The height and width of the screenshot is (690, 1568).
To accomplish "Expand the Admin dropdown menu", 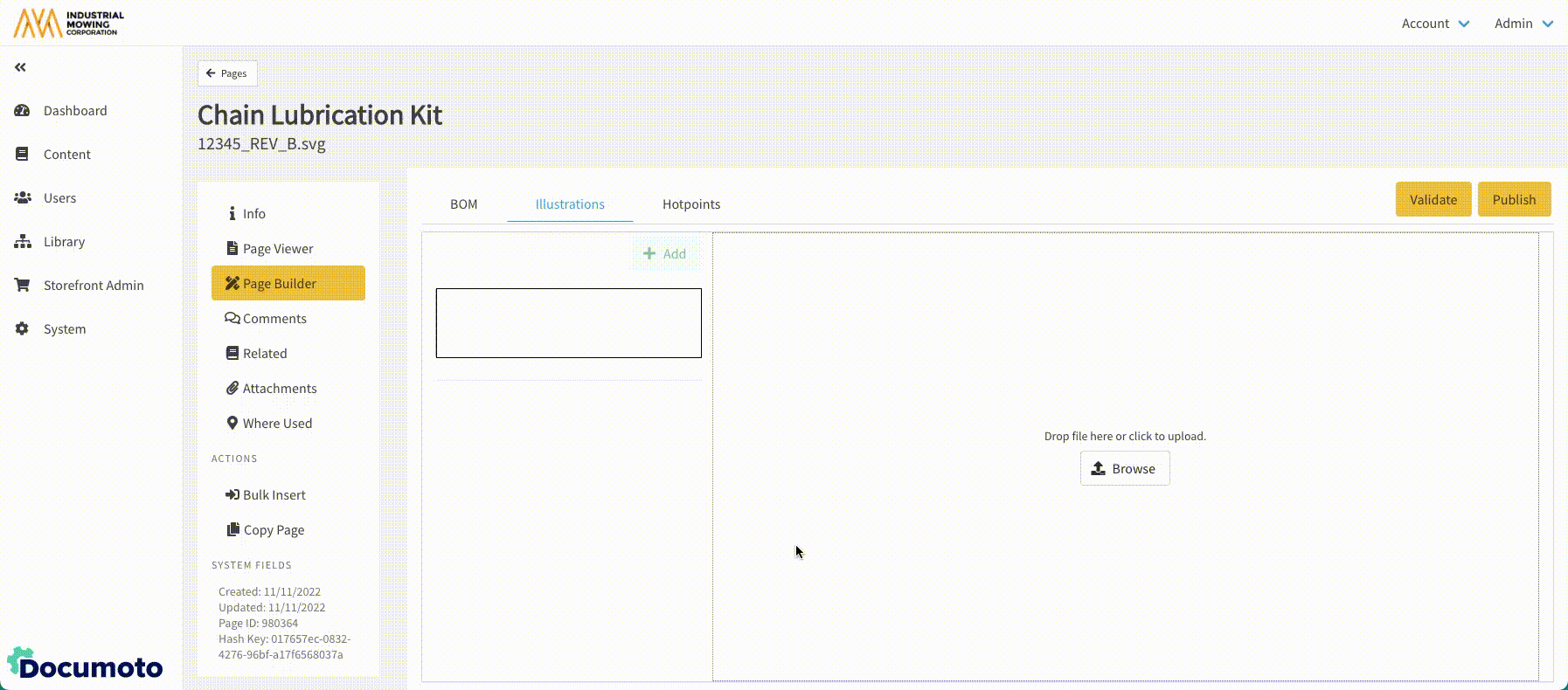I will pyautogui.click(x=1523, y=24).
